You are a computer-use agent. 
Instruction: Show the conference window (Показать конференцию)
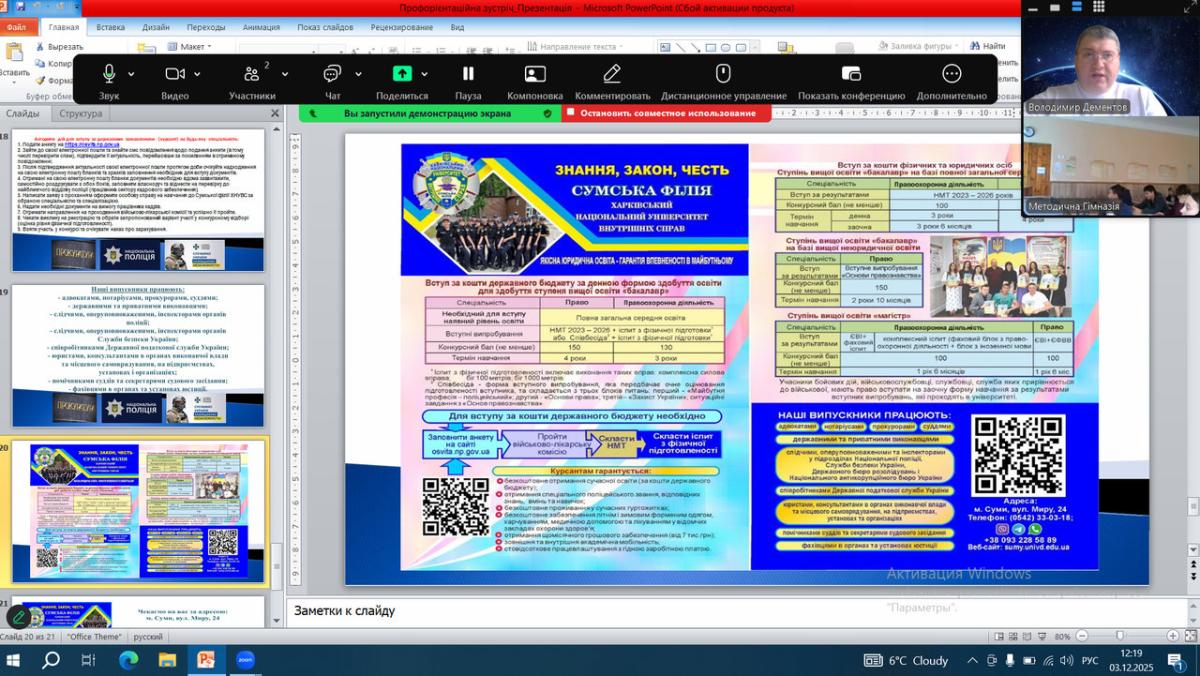pyautogui.click(x=851, y=75)
